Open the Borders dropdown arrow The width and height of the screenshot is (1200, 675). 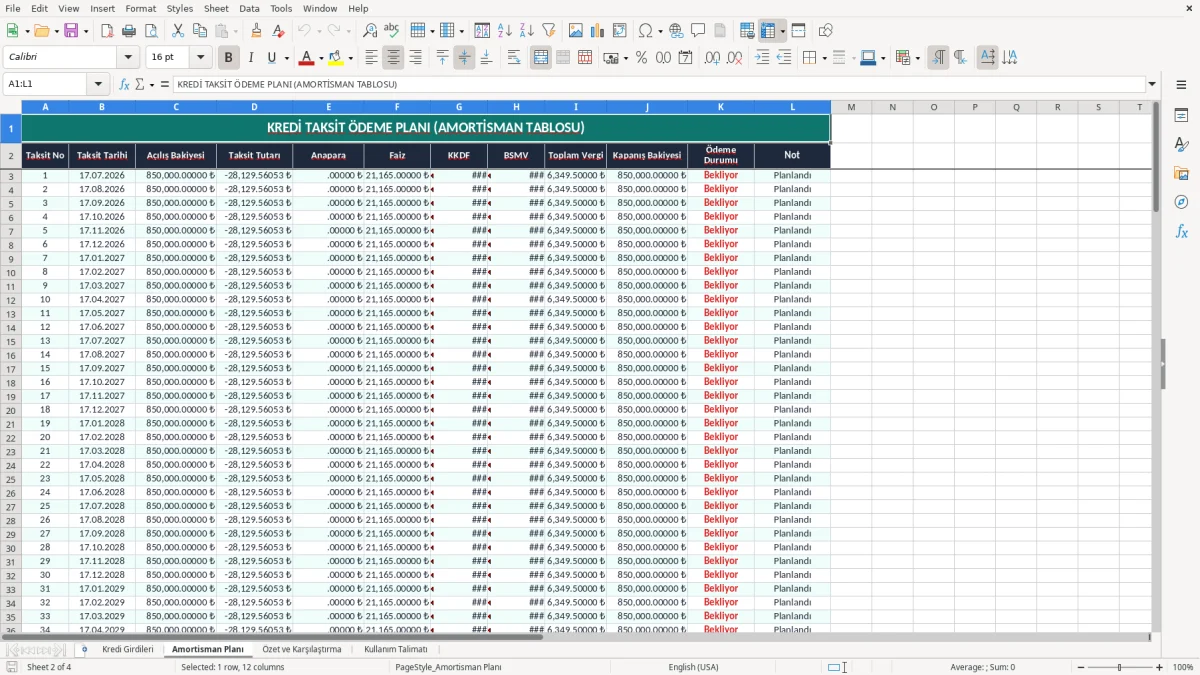[x=824, y=58]
